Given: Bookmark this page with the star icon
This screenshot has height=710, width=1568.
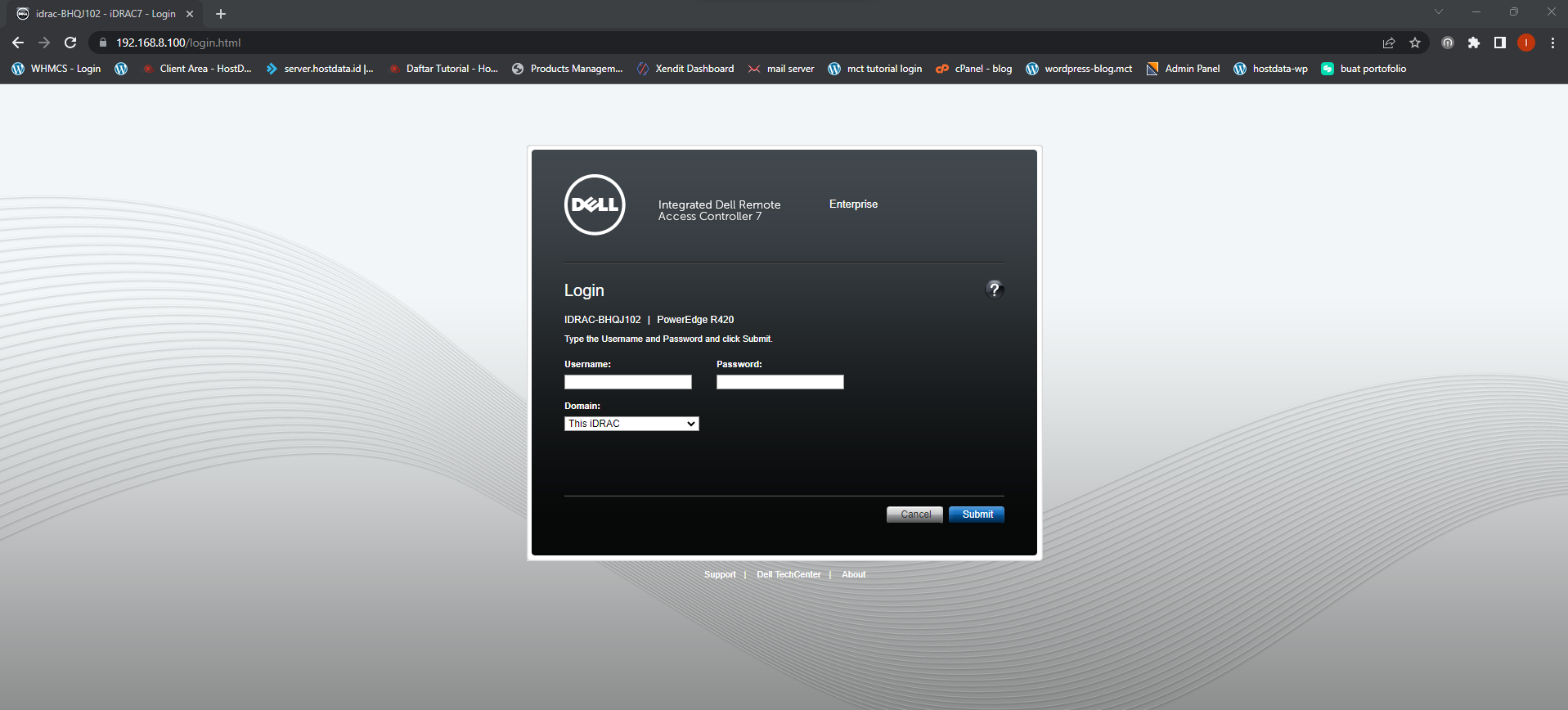Looking at the screenshot, I should point(1415,43).
